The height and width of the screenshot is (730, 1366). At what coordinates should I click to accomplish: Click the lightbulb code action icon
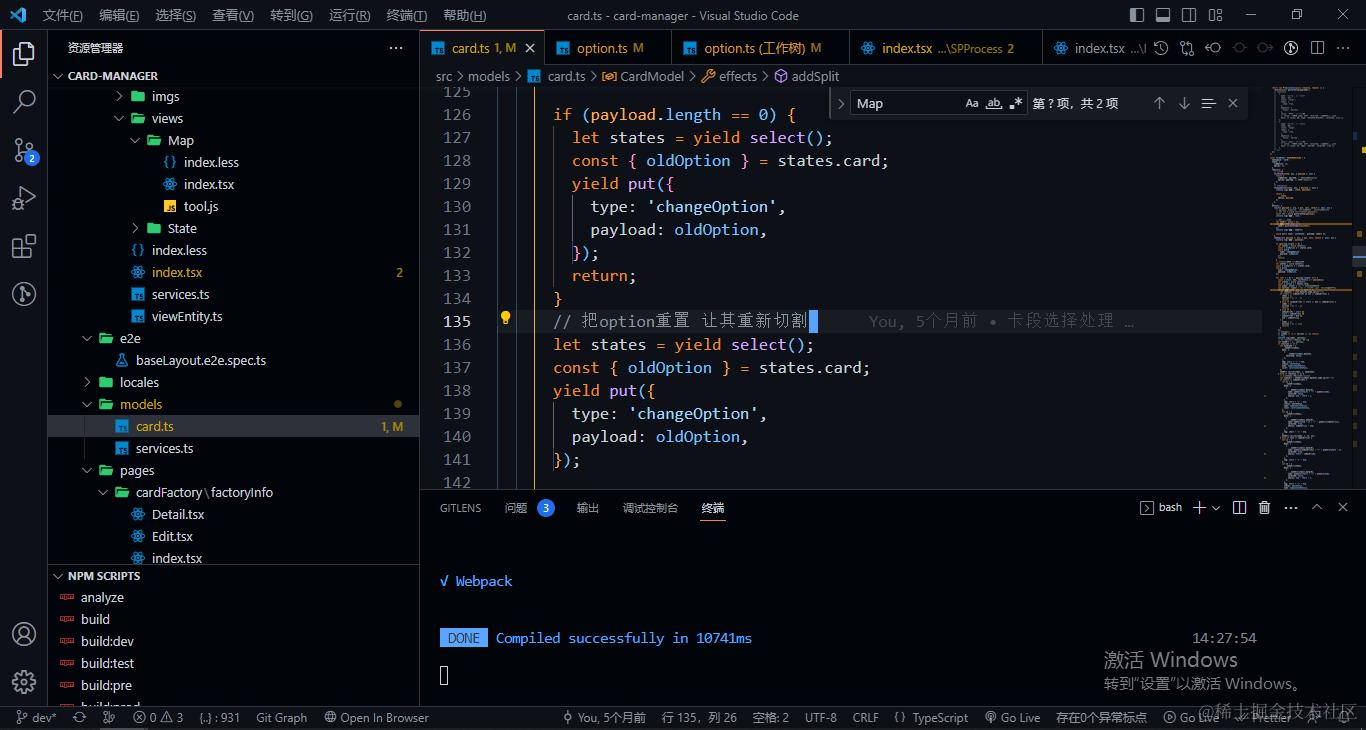pyautogui.click(x=505, y=319)
